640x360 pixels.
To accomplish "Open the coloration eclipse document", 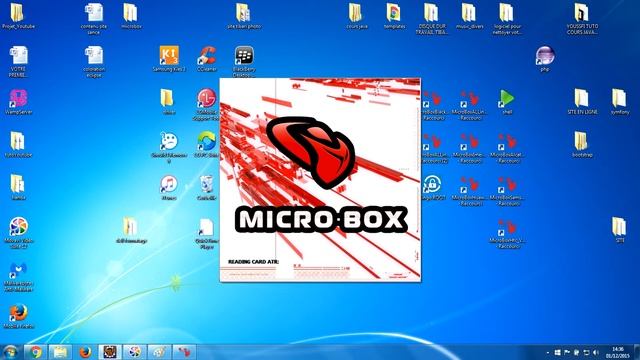I will pyautogui.click(x=94, y=62).
